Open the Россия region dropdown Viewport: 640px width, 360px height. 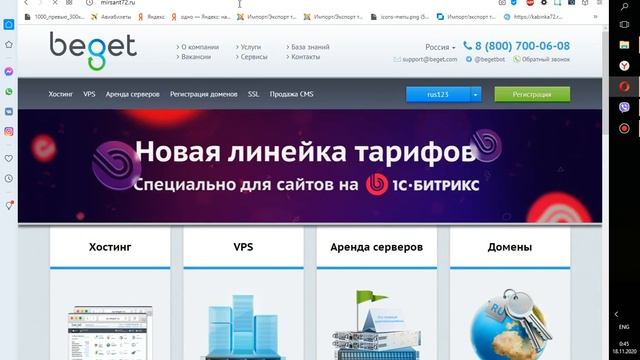pos(440,47)
